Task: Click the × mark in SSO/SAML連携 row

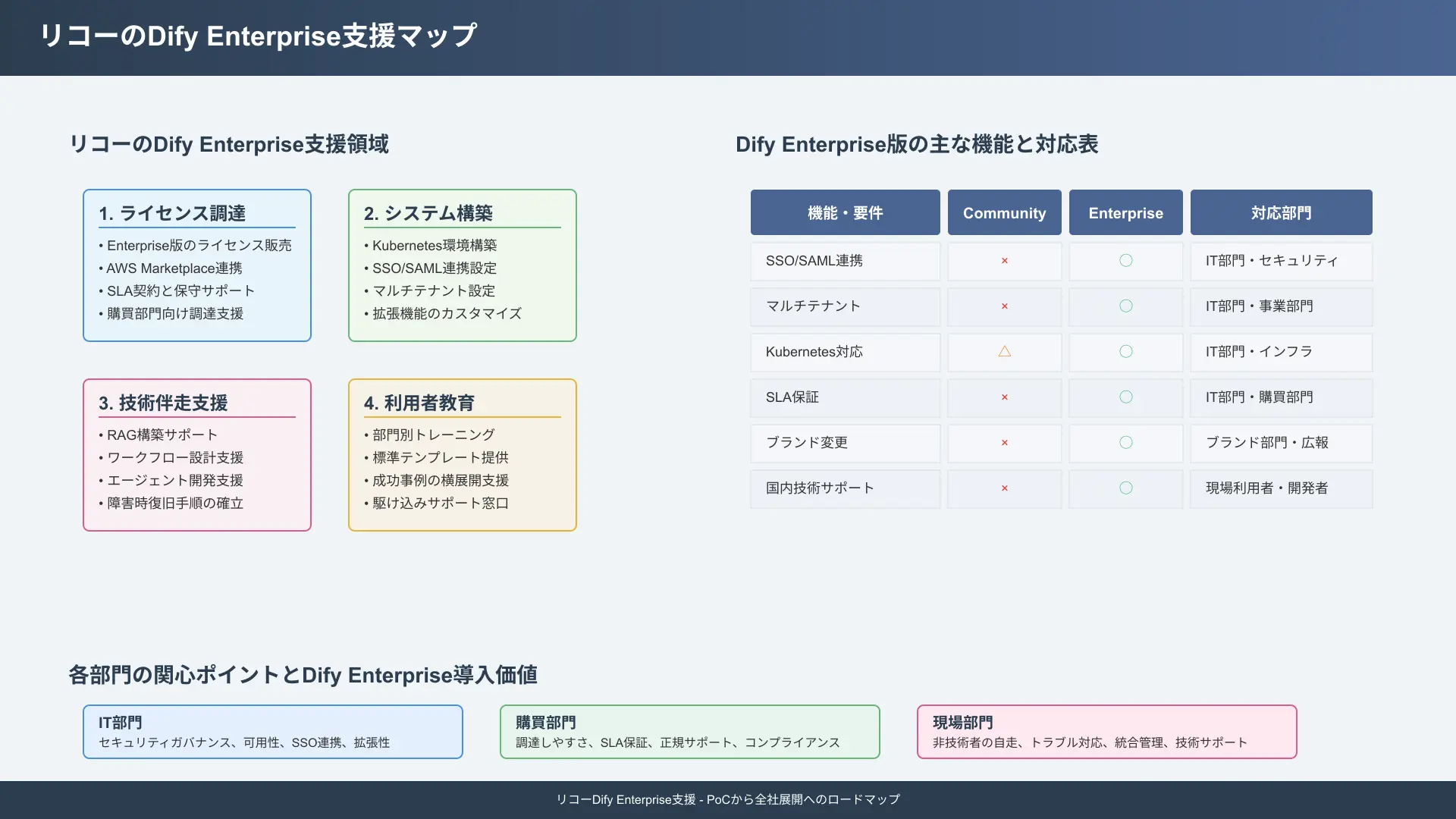Action: (x=1005, y=261)
